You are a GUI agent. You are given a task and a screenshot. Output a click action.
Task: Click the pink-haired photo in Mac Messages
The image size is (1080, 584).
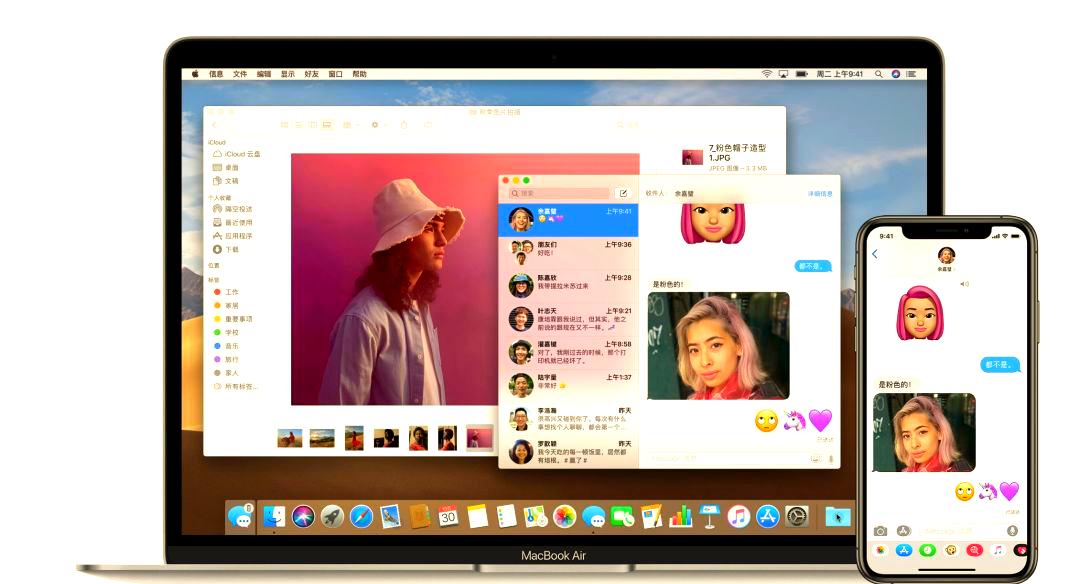pyautogui.click(x=718, y=346)
